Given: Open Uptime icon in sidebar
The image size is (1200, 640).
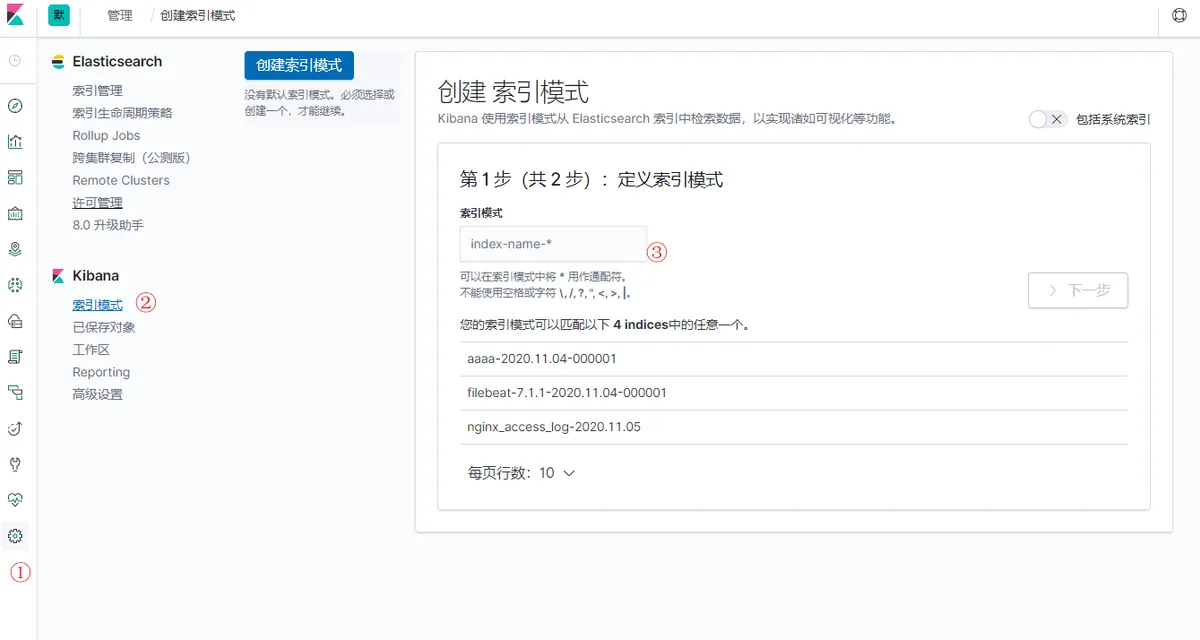Looking at the screenshot, I should point(15,428).
